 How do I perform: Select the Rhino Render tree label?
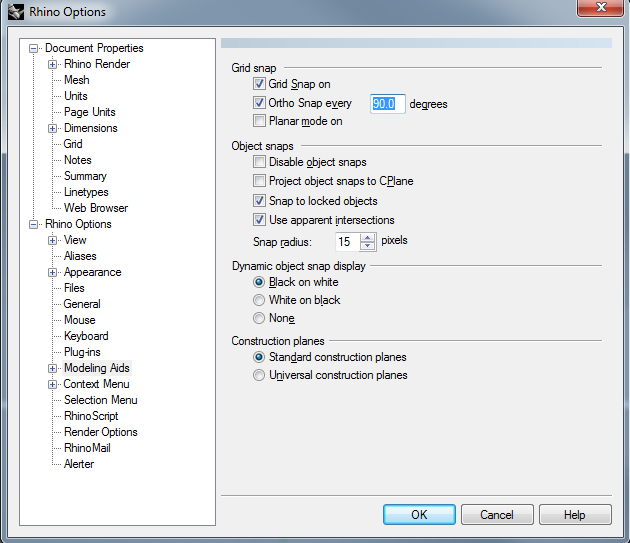(97, 64)
